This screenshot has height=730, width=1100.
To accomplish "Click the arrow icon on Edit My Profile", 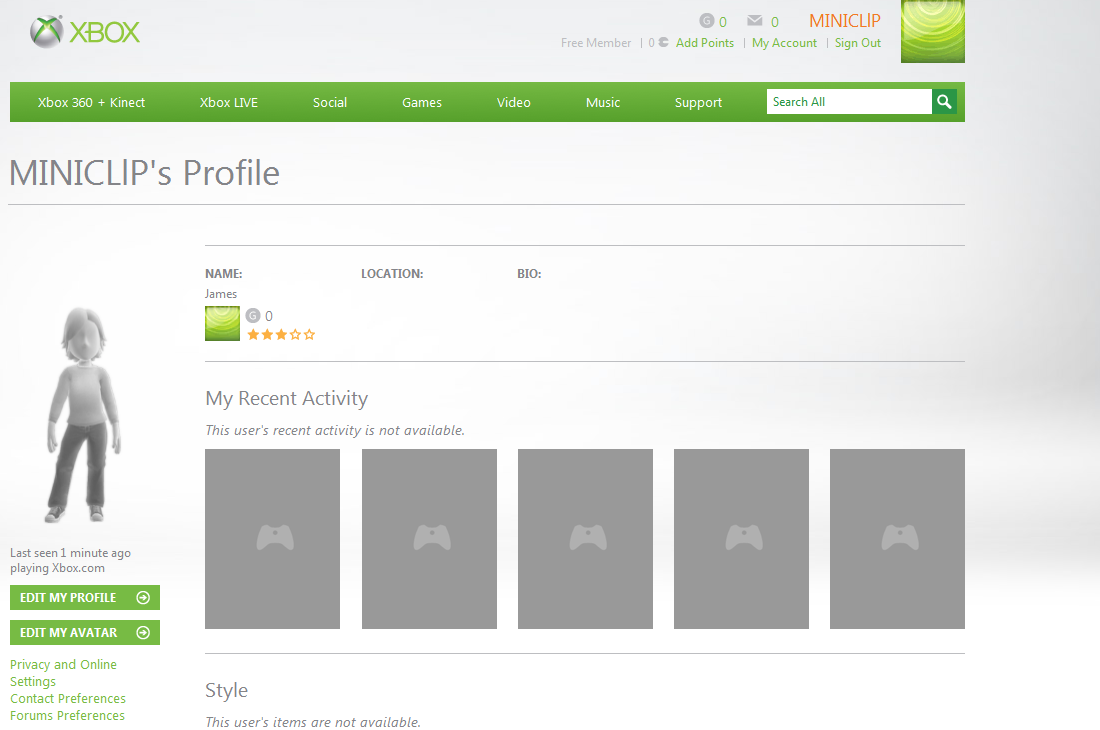I will coord(143,597).
